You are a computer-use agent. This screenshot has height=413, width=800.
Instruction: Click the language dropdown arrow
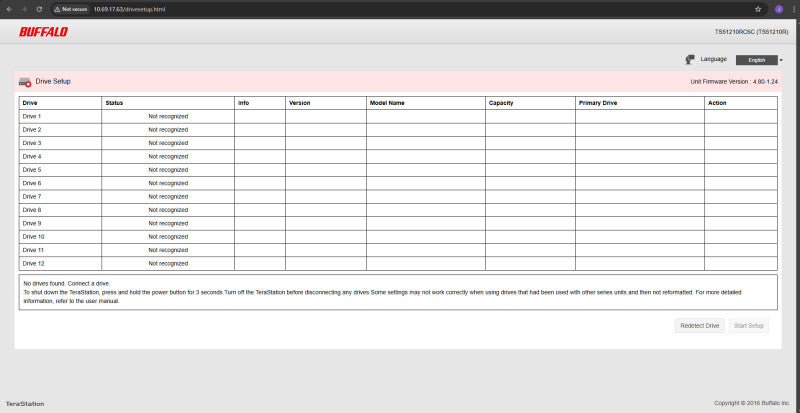[x=781, y=61]
